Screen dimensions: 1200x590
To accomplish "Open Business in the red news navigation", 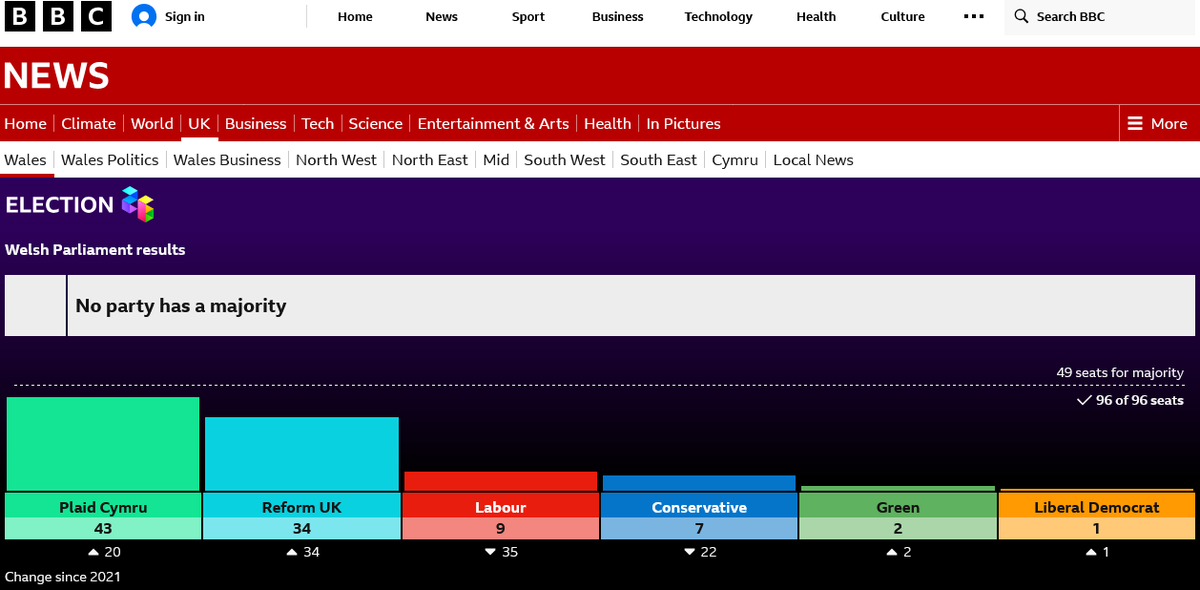I will (x=256, y=124).
